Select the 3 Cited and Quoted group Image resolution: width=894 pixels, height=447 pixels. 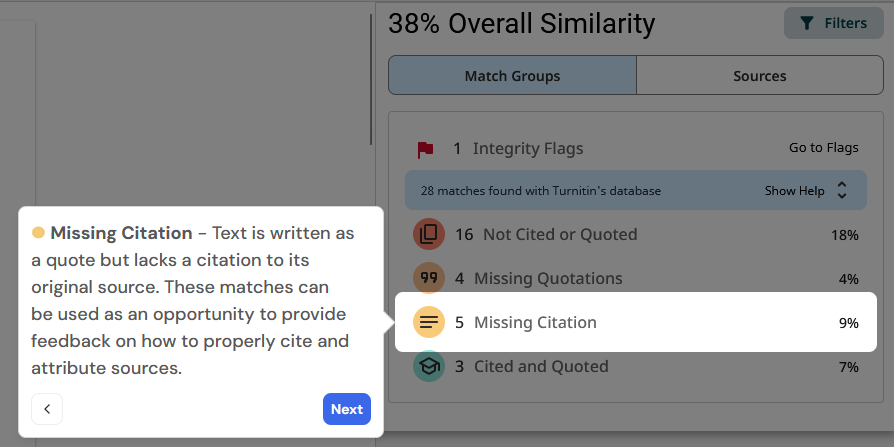click(541, 367)
